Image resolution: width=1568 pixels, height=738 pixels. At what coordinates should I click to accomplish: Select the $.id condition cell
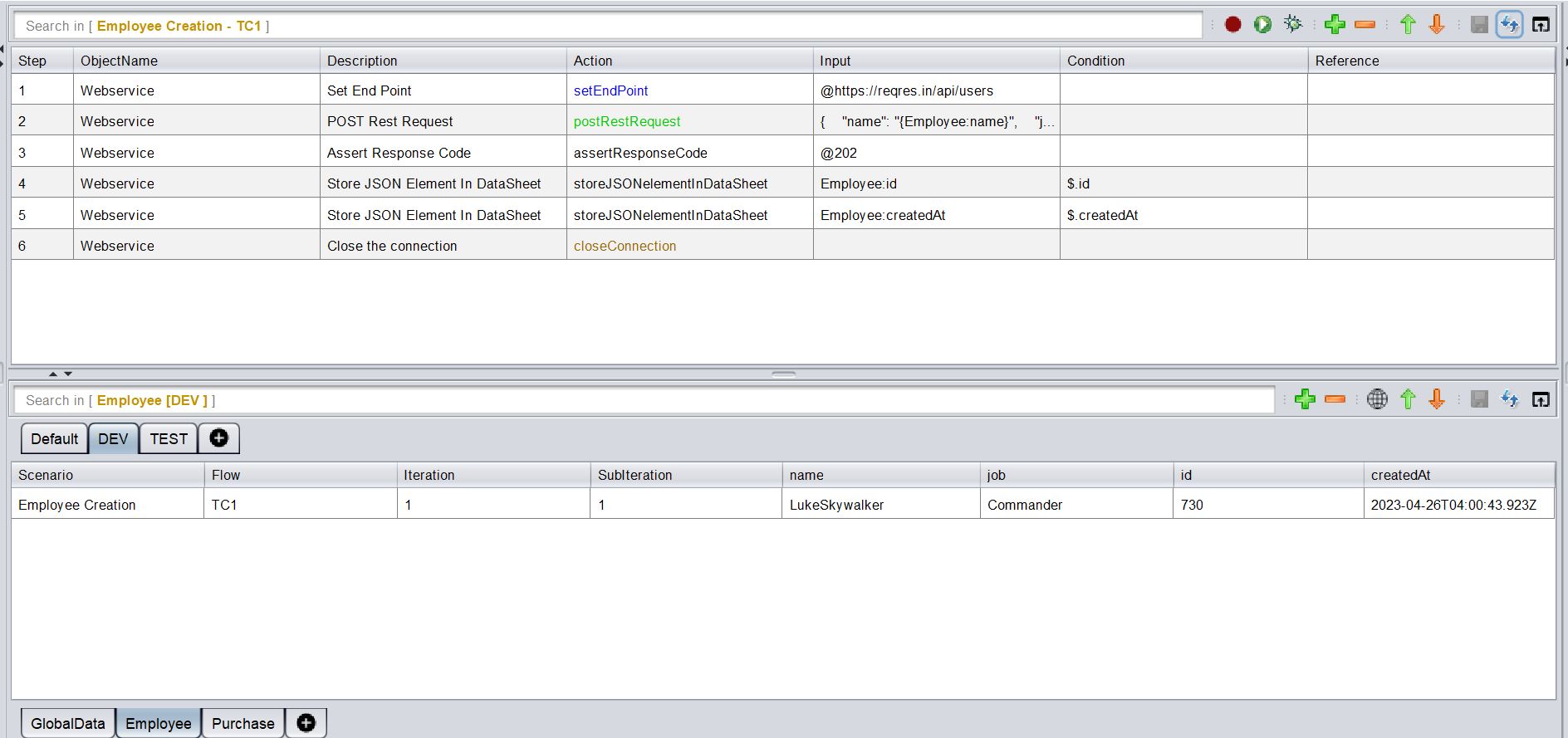[x=1183, y=183]
